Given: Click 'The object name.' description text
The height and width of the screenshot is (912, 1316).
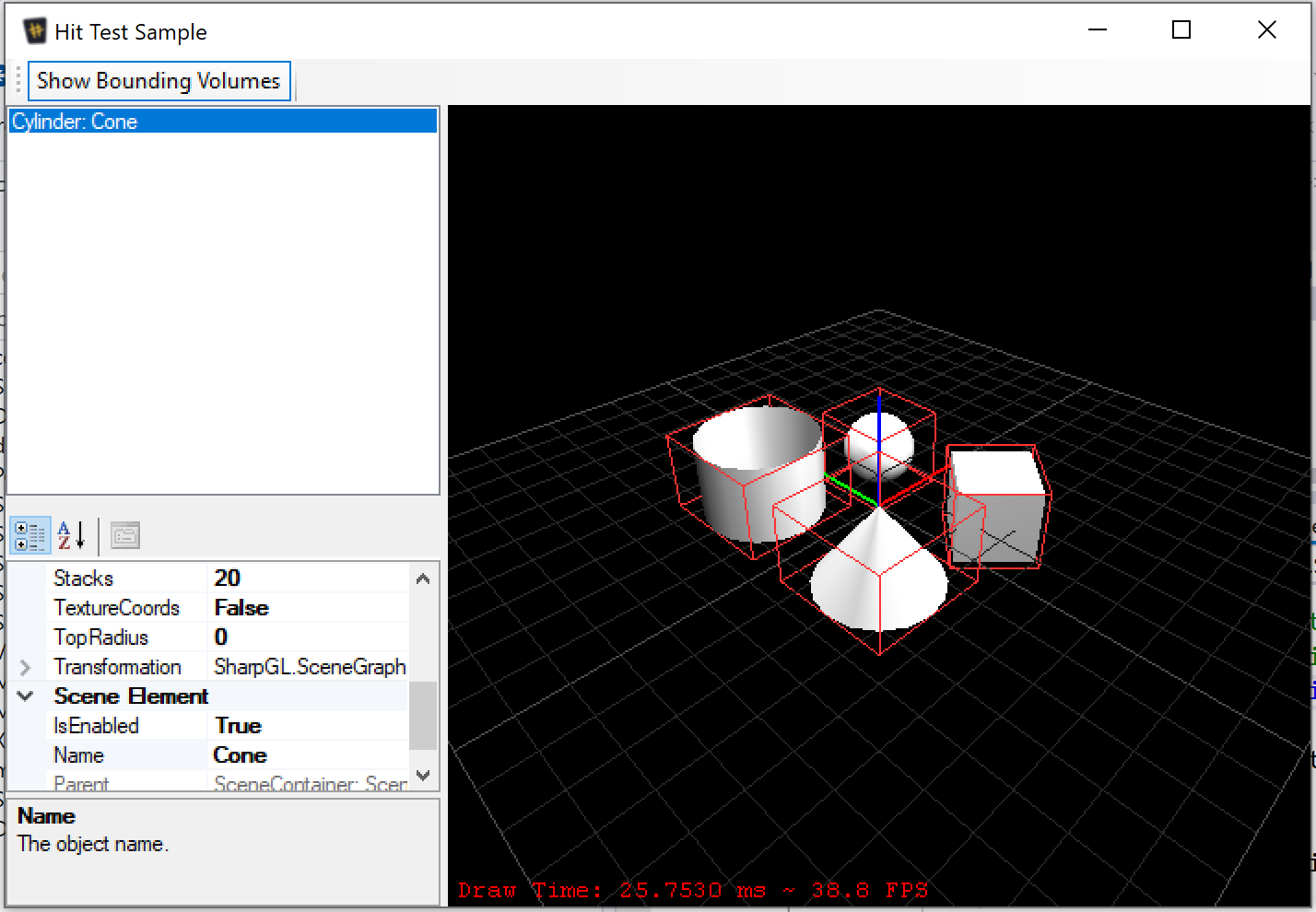Looking at the screenshot, I should pyautogui.click(x=93, y=844).
